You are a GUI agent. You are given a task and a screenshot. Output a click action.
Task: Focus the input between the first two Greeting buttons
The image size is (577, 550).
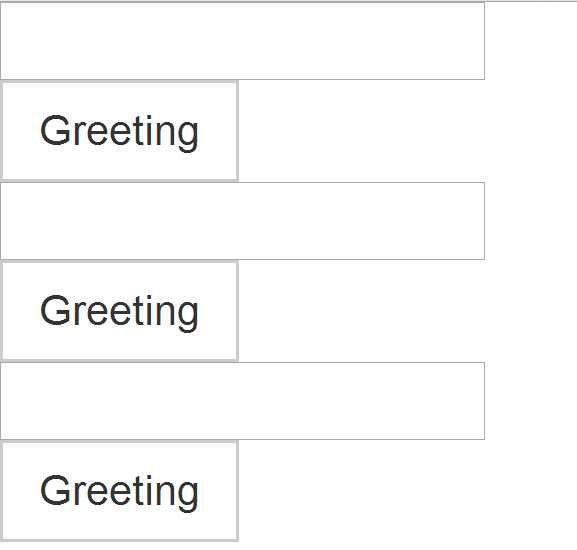[243, 221]
